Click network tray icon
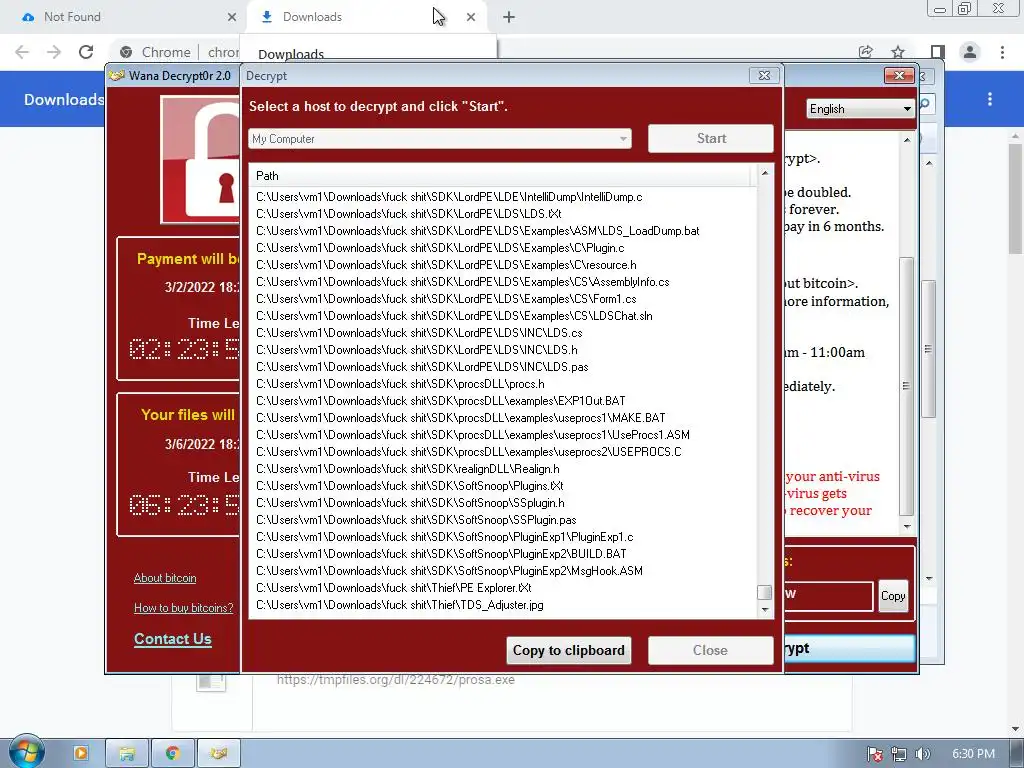This screenshot has width=1024, height=768. point(899,754)
